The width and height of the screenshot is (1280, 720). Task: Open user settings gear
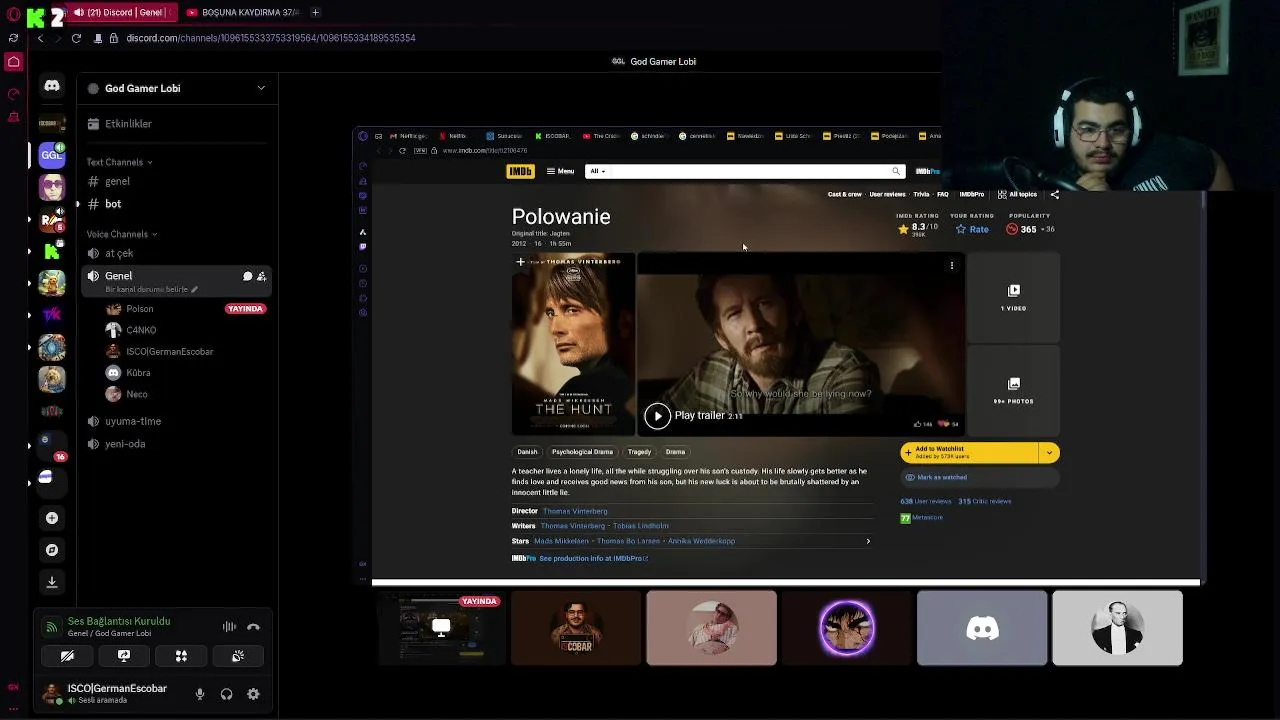(x=253, y=694)
